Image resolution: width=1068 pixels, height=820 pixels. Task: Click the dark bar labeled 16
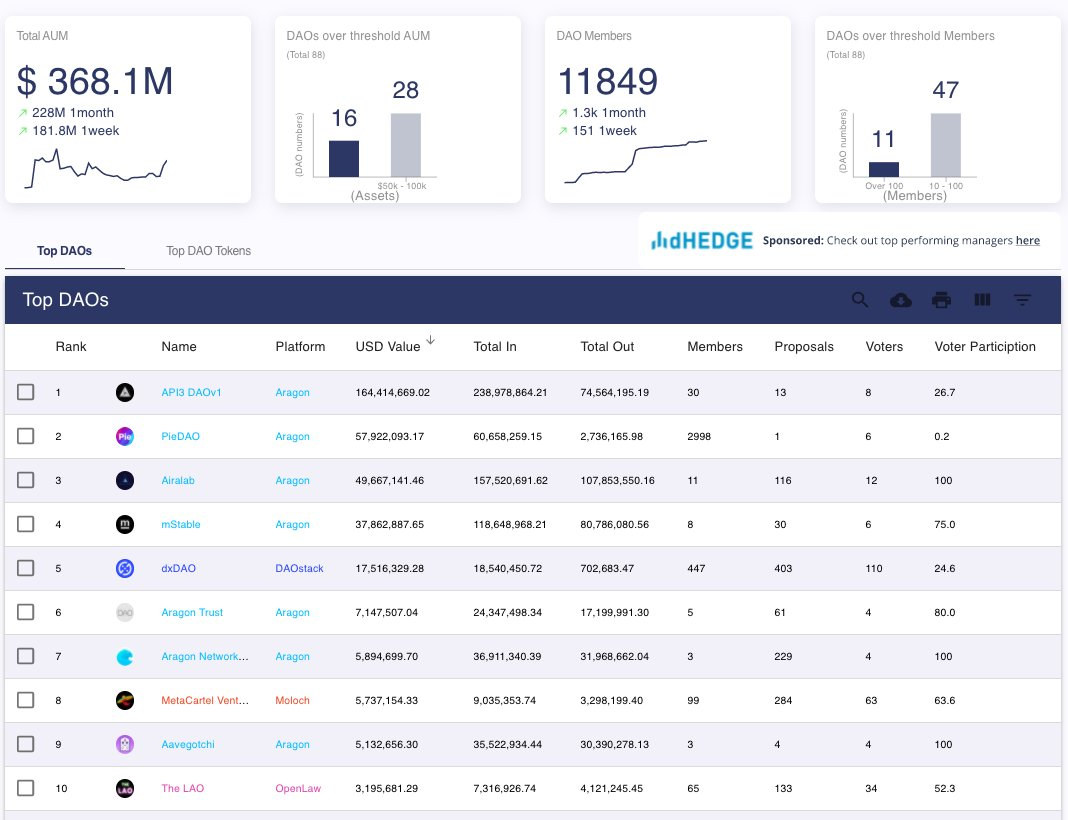tap(343, 159)
